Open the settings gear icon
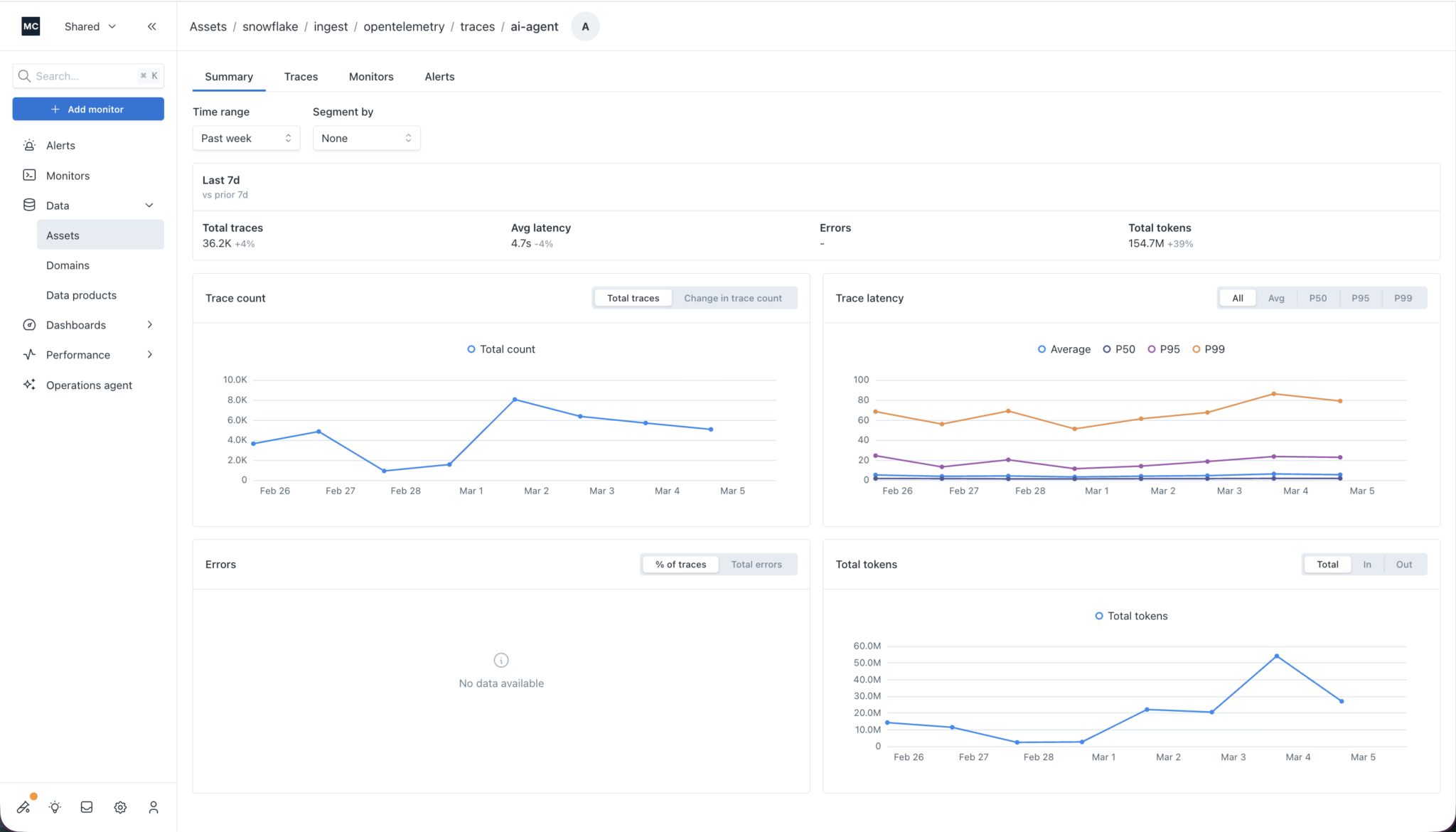The width and height of the screenshot is (1456, 832). [x=120, y=807]
